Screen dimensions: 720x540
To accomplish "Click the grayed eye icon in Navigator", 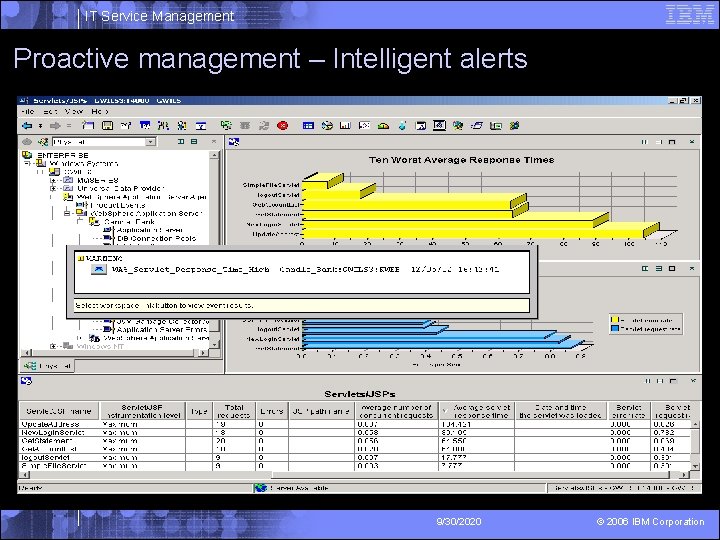I will click(27, 142).
